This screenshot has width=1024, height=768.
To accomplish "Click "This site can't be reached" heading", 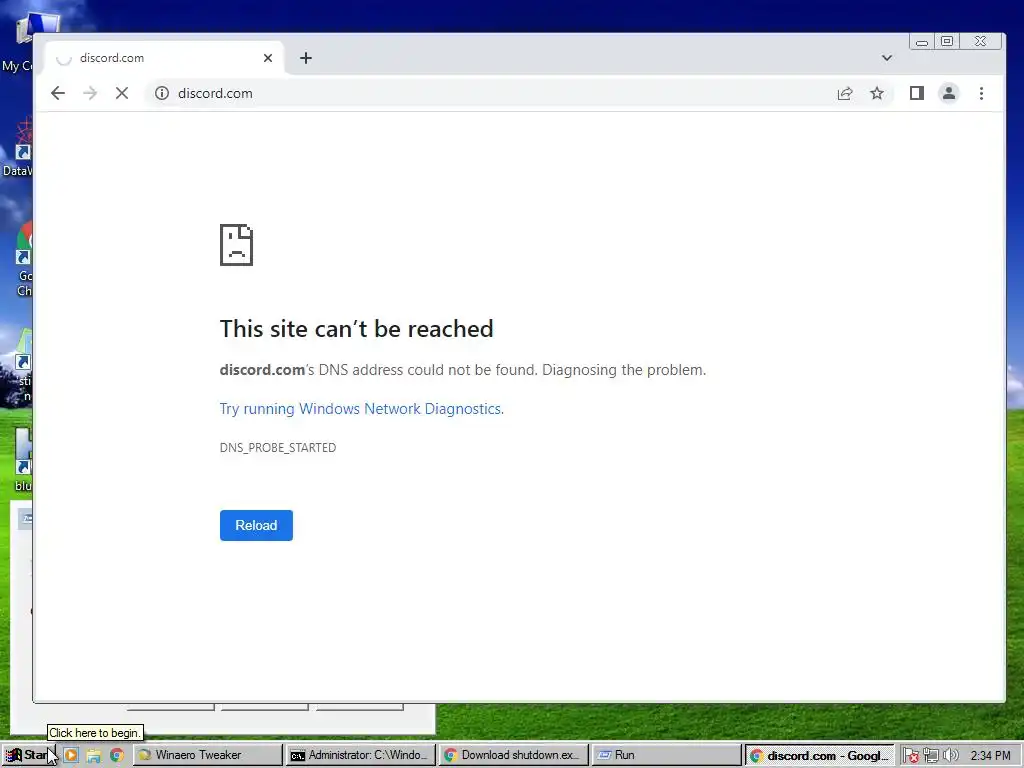I will [x=357, y=329].
